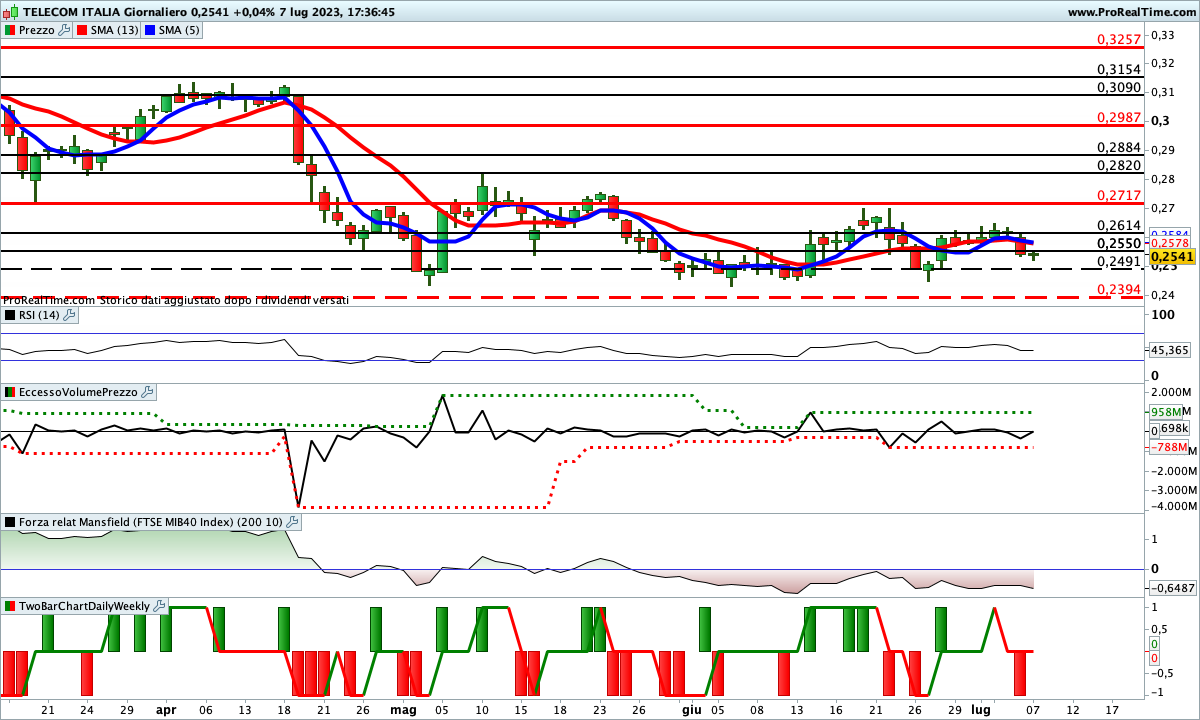Click the blue SMA (5) color swatch
This screenshot has height=720, width=1200.
(152, 30)
